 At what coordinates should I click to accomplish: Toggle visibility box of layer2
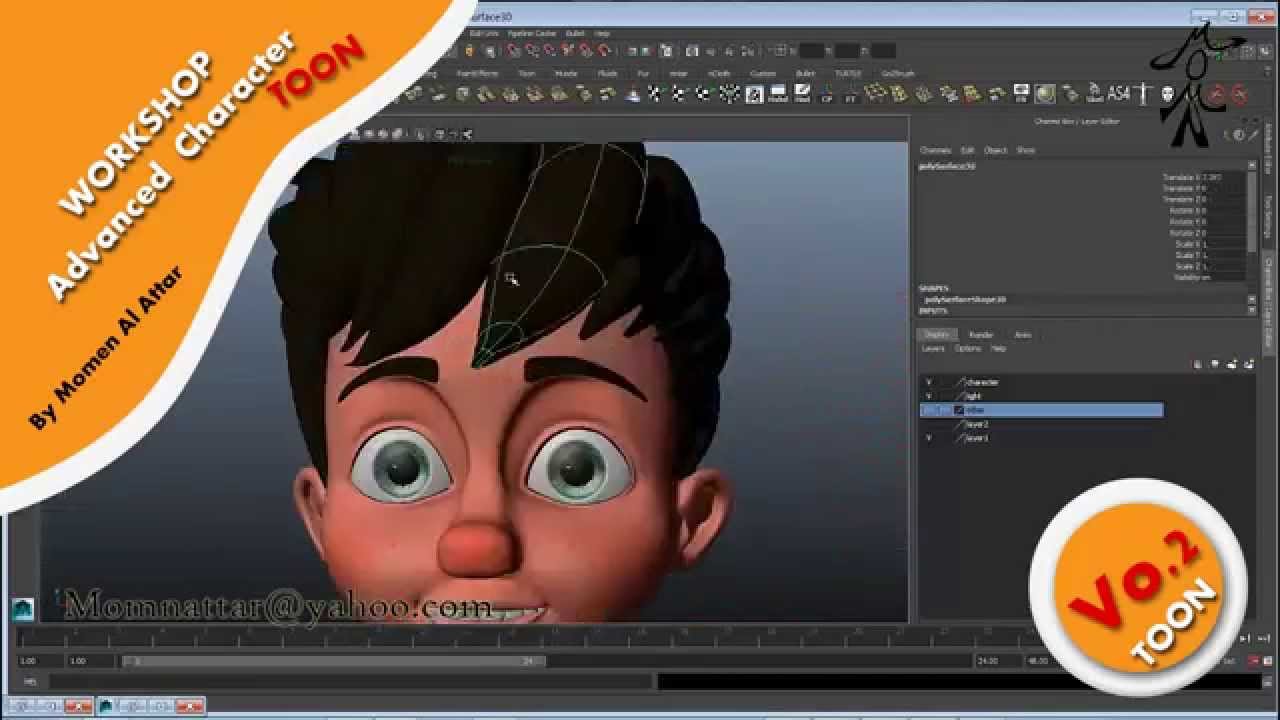click(x=928, y=424)
